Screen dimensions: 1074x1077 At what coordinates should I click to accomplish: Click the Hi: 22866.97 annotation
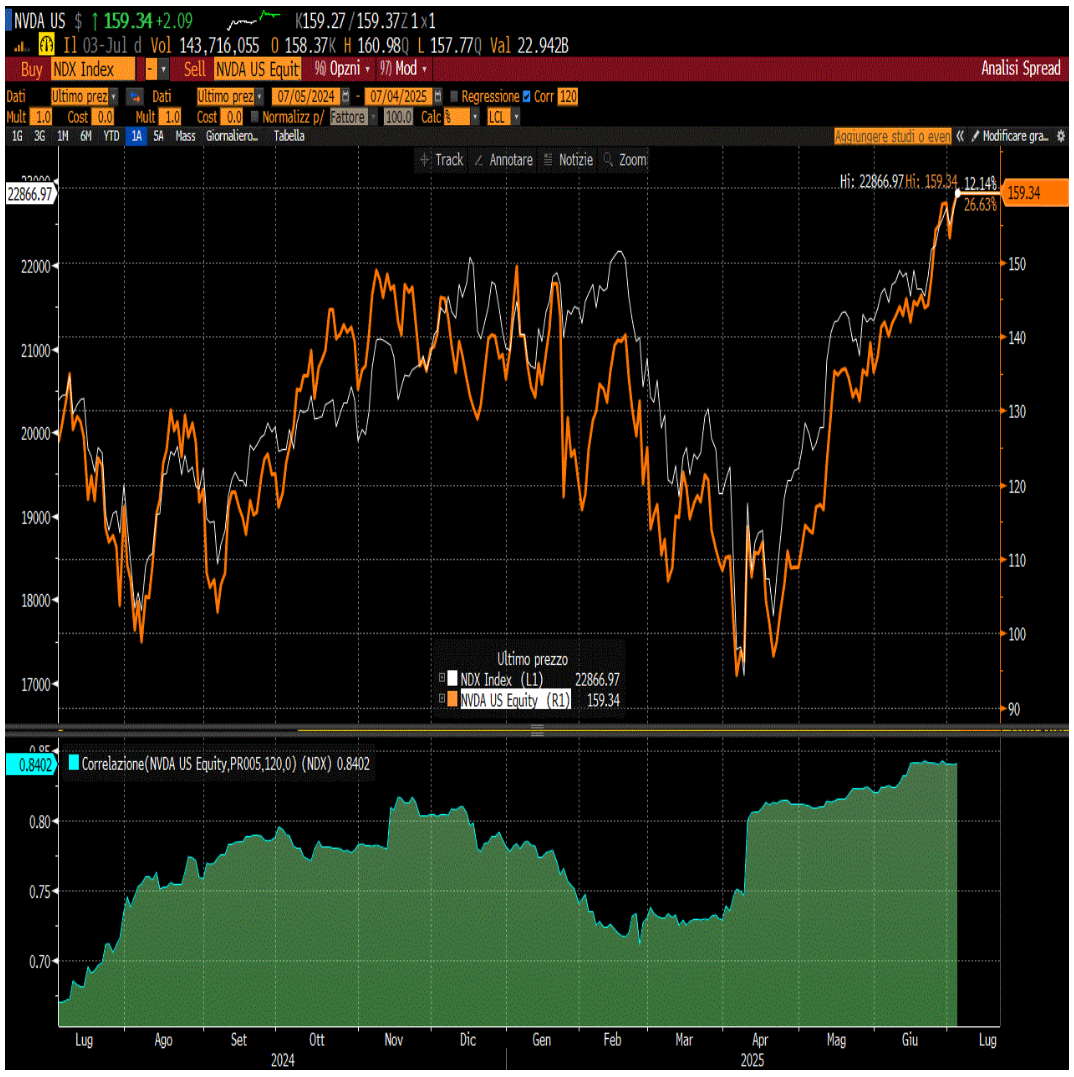coord(871,181)
